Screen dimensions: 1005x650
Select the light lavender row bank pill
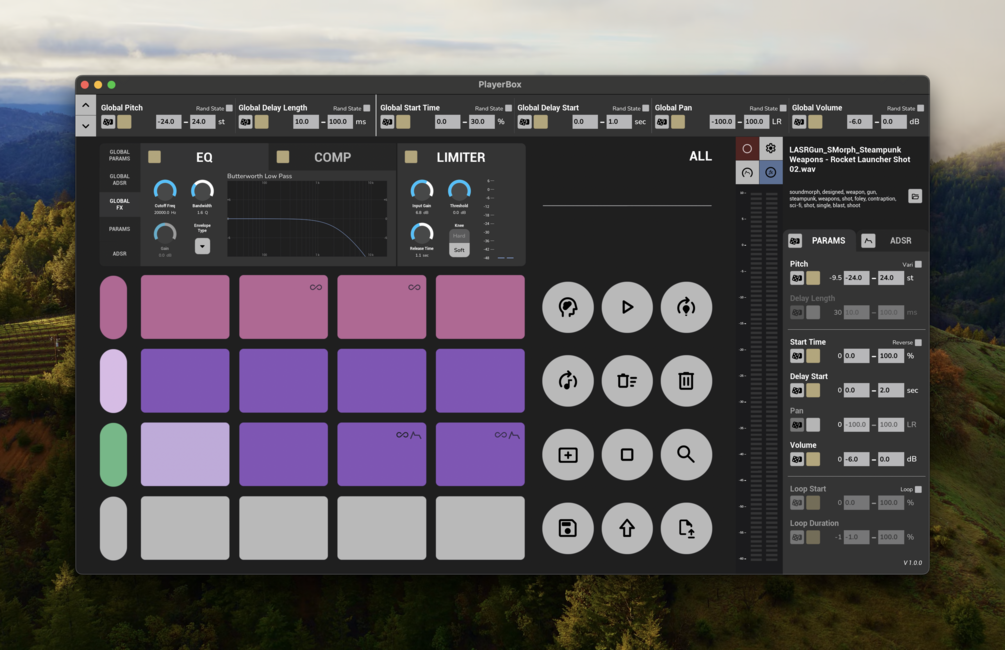pyautogui.click(x=113, y=381)
